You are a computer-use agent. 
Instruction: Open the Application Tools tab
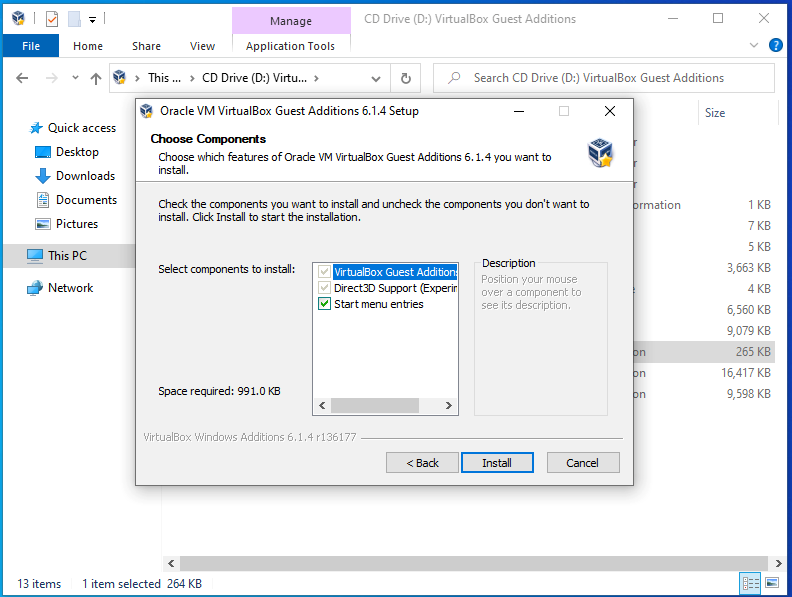pos(290,46)
